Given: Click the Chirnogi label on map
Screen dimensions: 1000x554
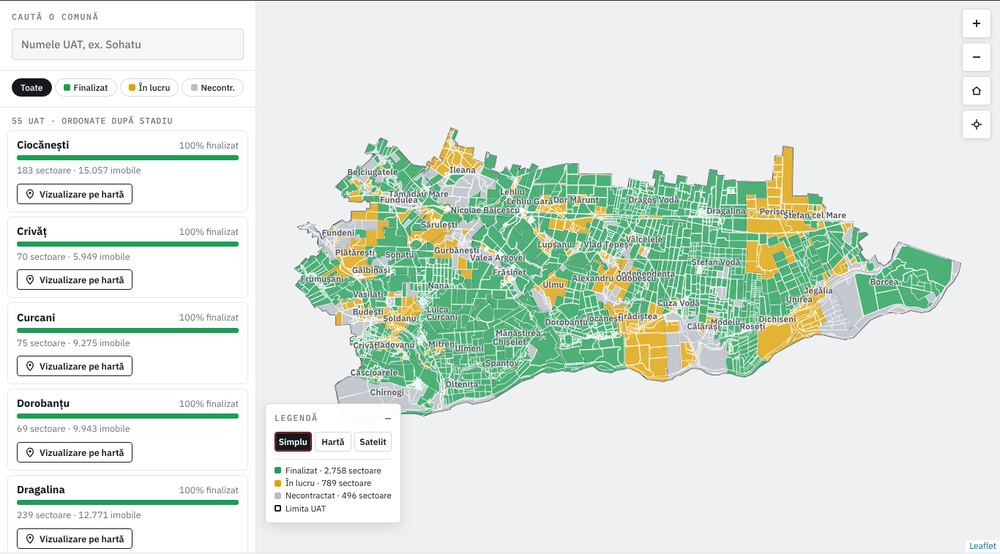Looking at the screenshot, I should (387, 392).
